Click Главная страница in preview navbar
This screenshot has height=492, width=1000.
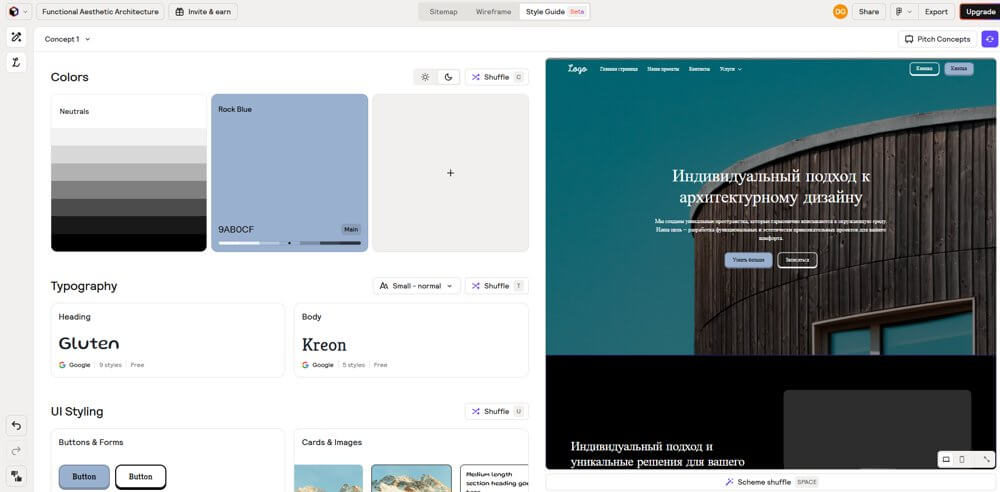(619, 69)
